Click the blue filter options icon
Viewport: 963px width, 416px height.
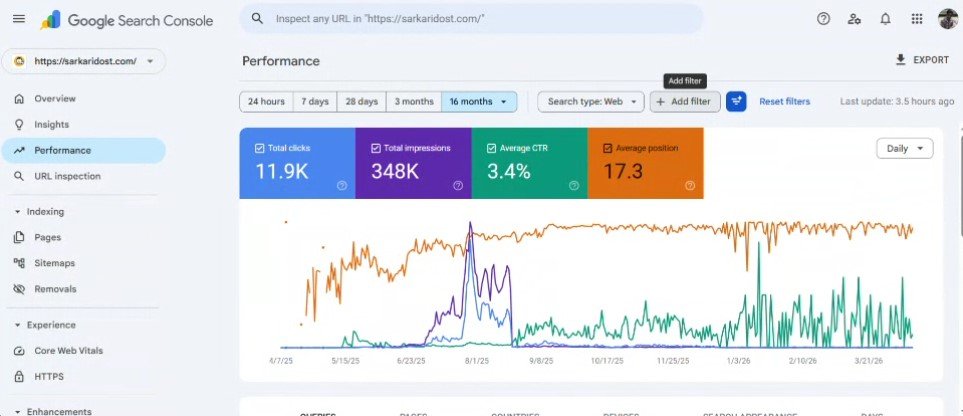coord(736,101)
